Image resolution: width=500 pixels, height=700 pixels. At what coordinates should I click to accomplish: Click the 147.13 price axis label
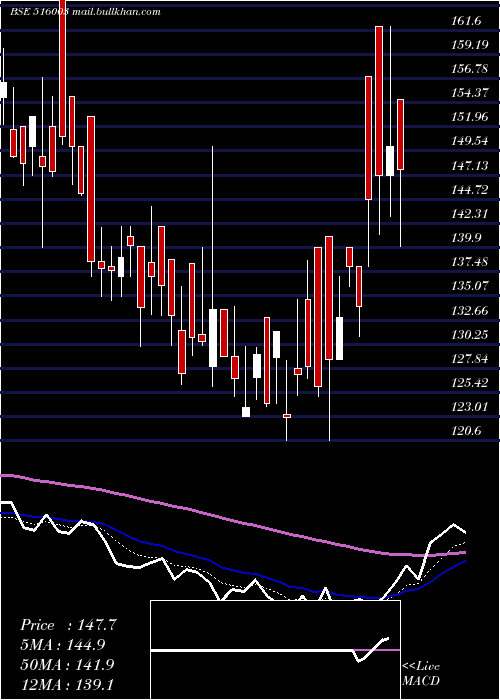click(470, 166)
